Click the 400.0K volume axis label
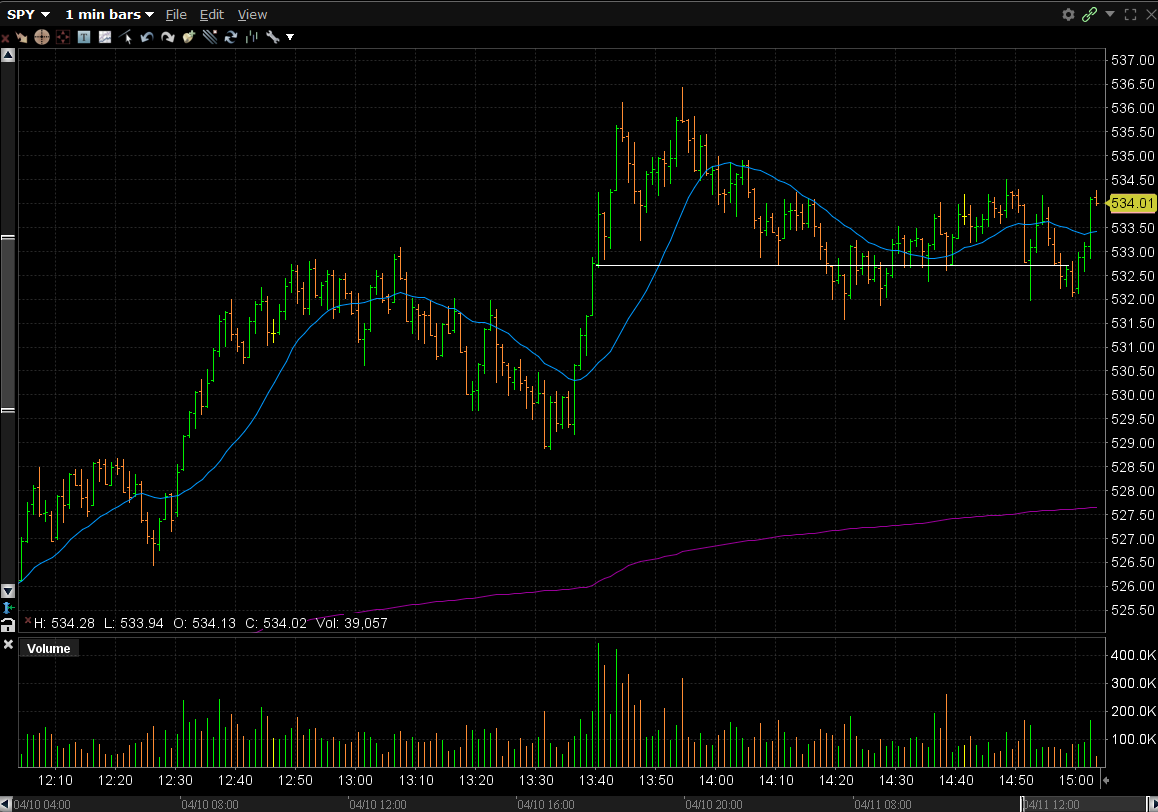The height and width of the screenshot is (812, 1158). point(1133,655)
